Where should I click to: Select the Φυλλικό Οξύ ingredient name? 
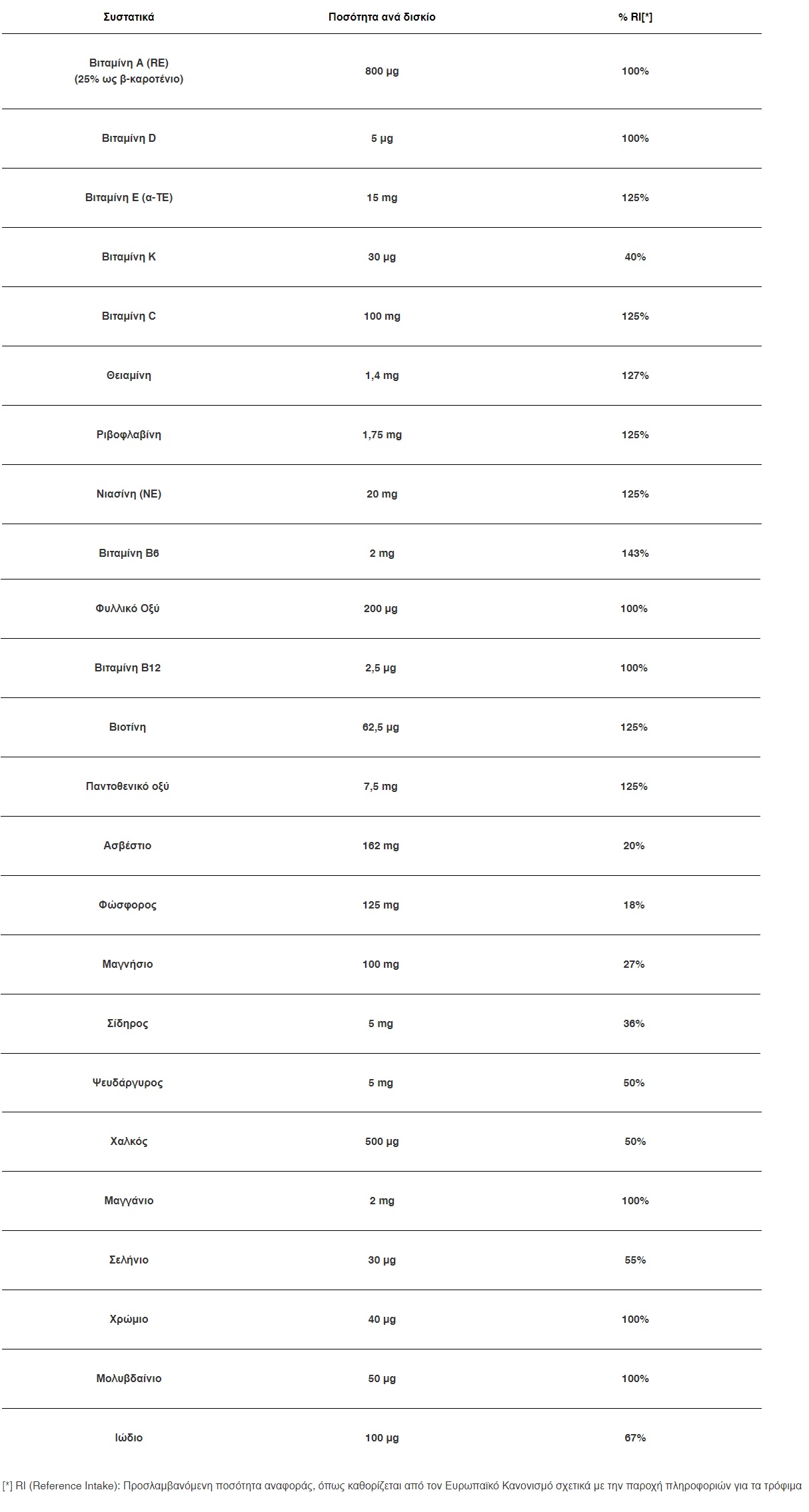127,609
